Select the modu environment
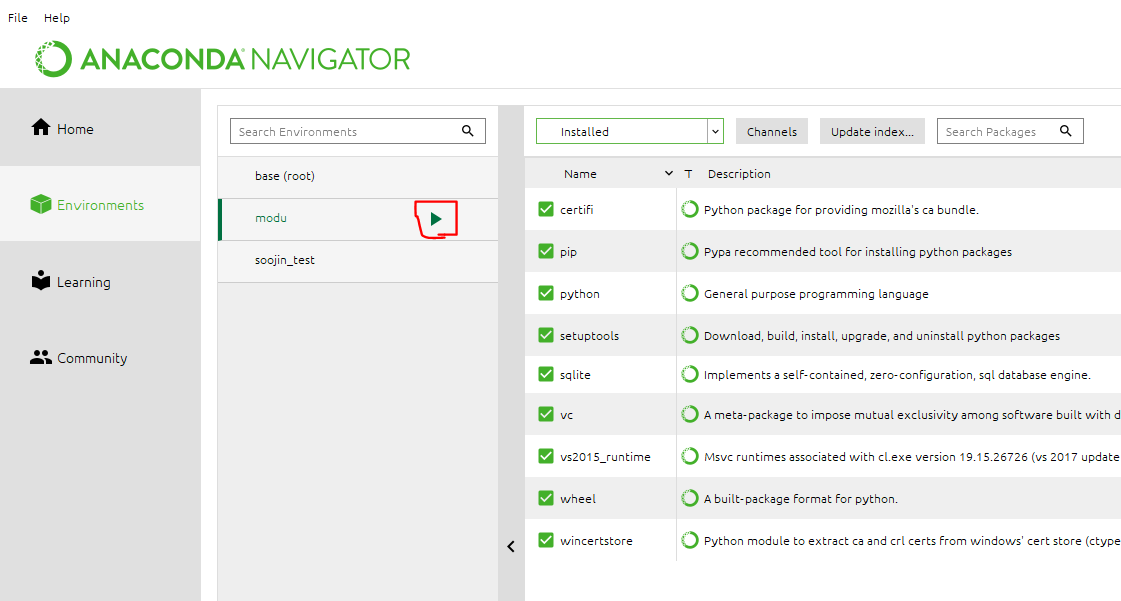Image resolution: width=1121 pixels, height=601 pixels. click(357, 219)
